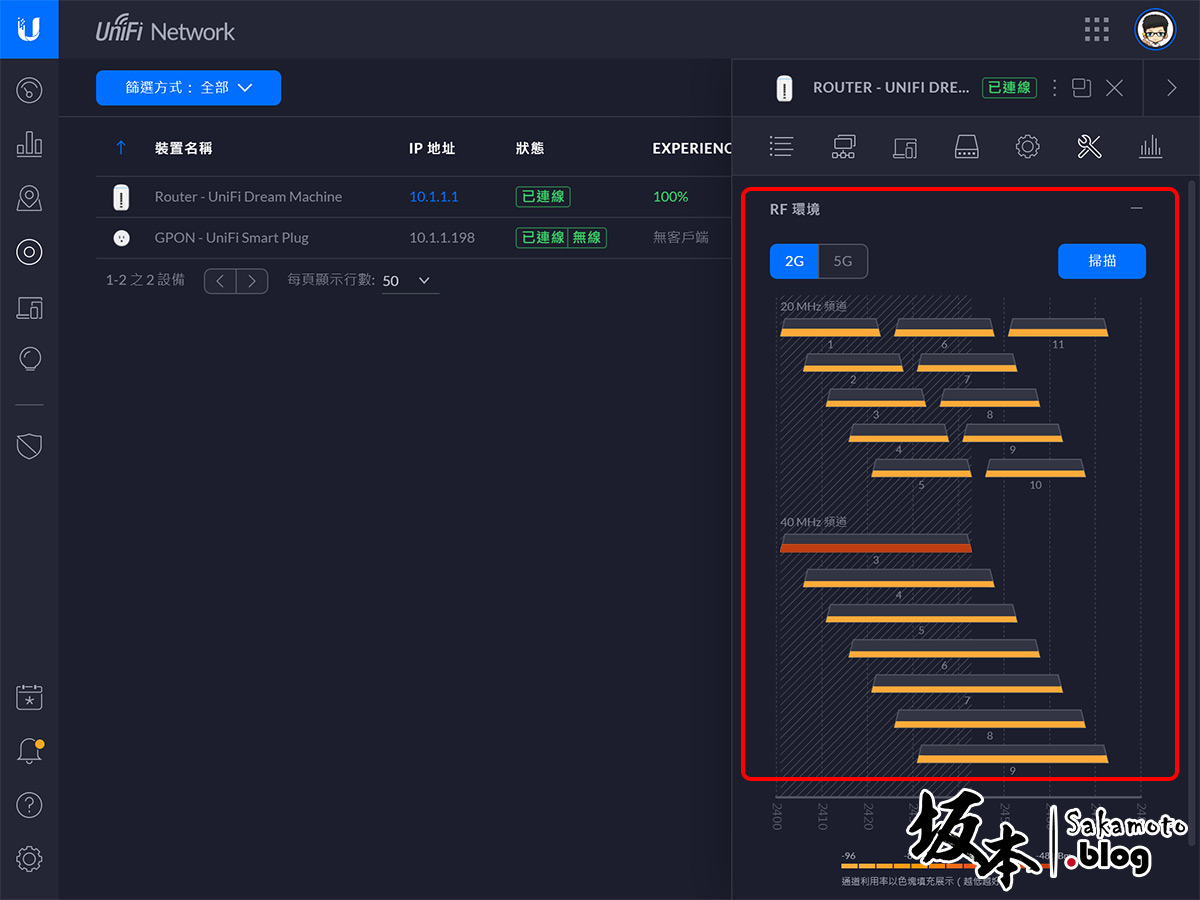
Task: Click the 20 MHz channel 2 bar
Action: pyautogui.click(x=853, y=362)
